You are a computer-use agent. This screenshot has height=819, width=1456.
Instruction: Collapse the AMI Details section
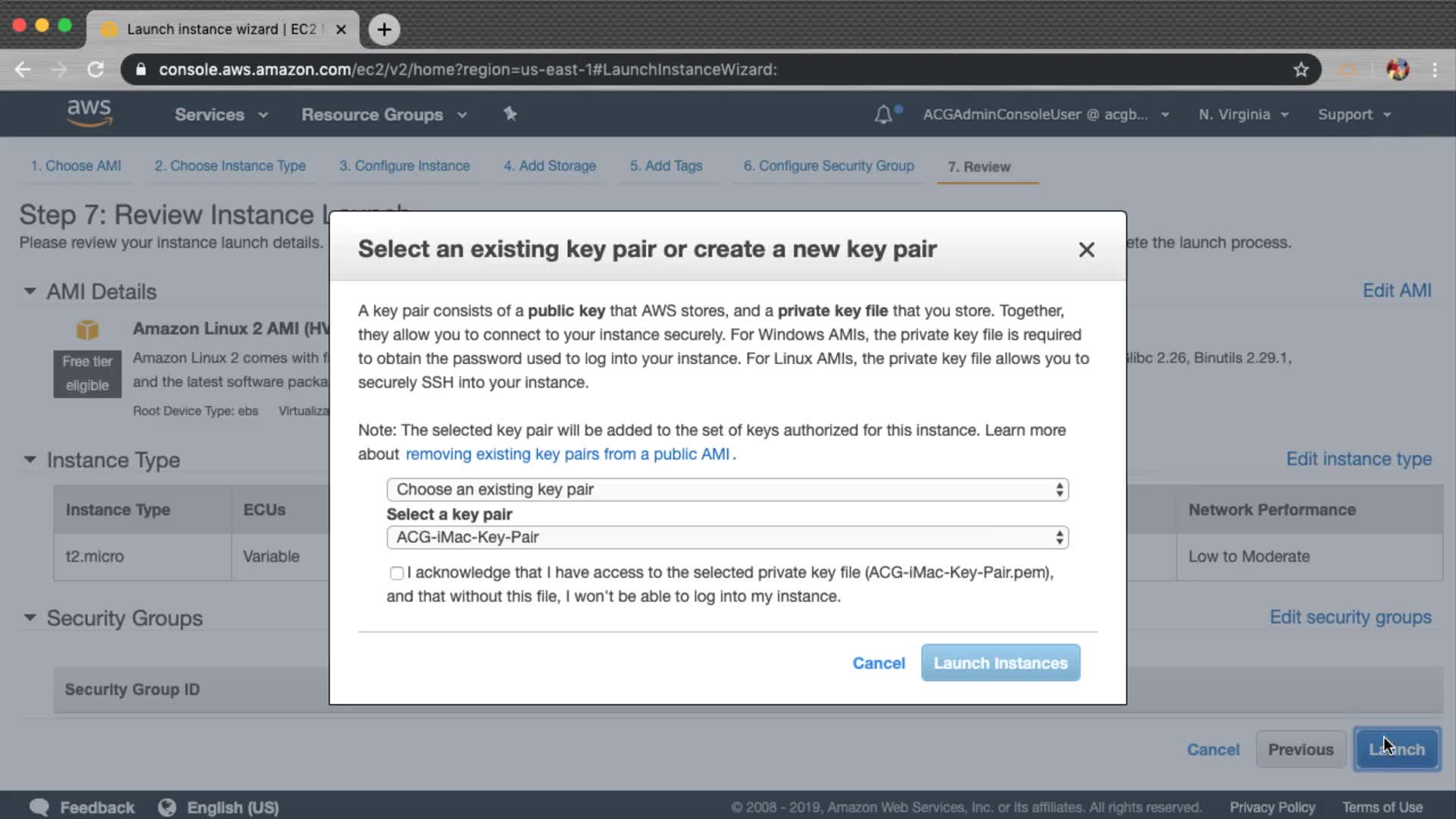click(x=30, y=291)
